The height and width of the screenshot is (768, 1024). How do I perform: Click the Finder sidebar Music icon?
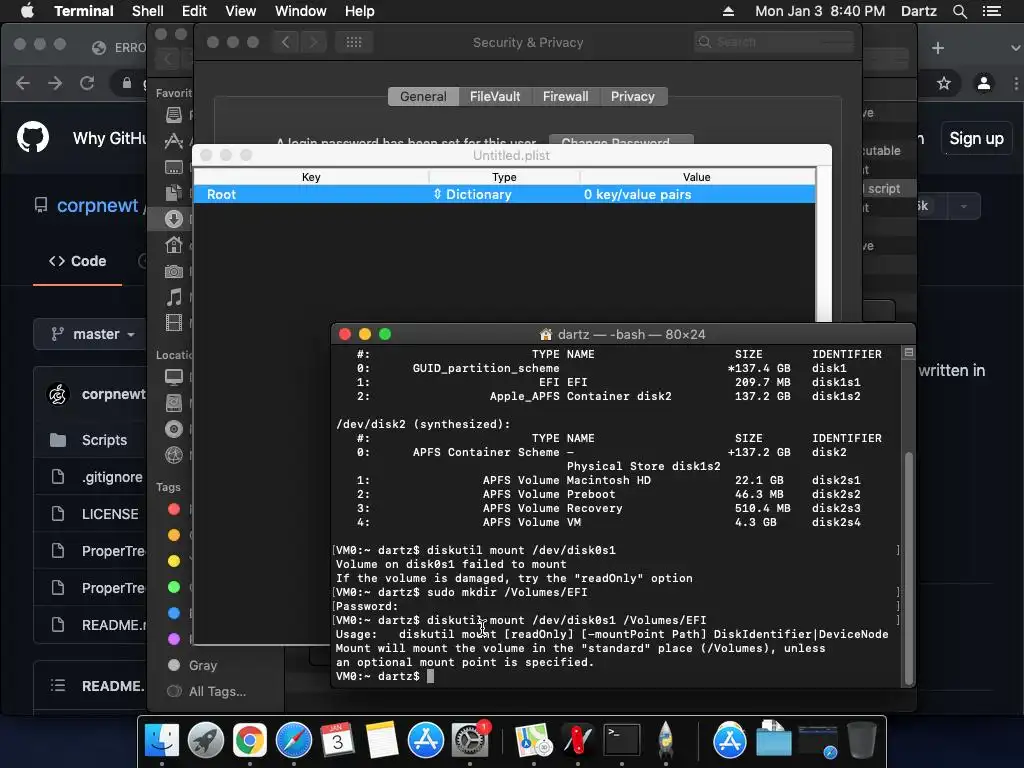174,297
